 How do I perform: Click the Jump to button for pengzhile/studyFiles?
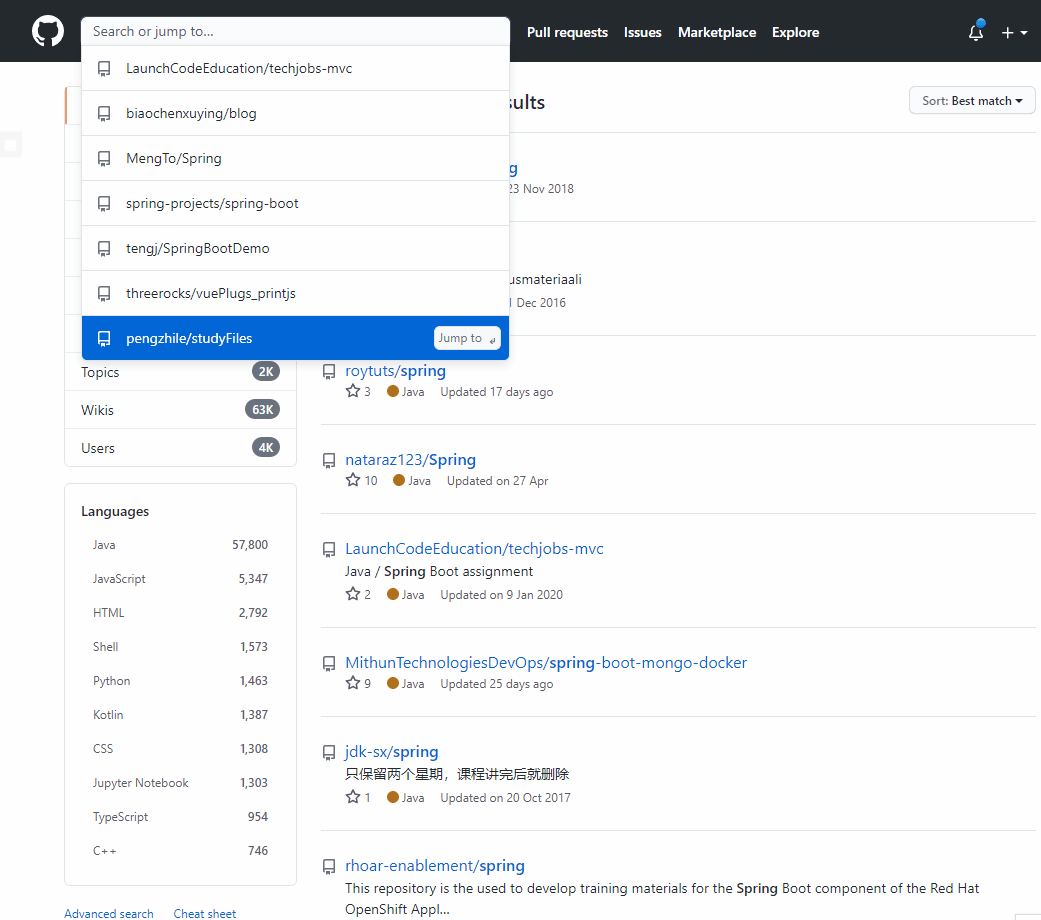466,338
